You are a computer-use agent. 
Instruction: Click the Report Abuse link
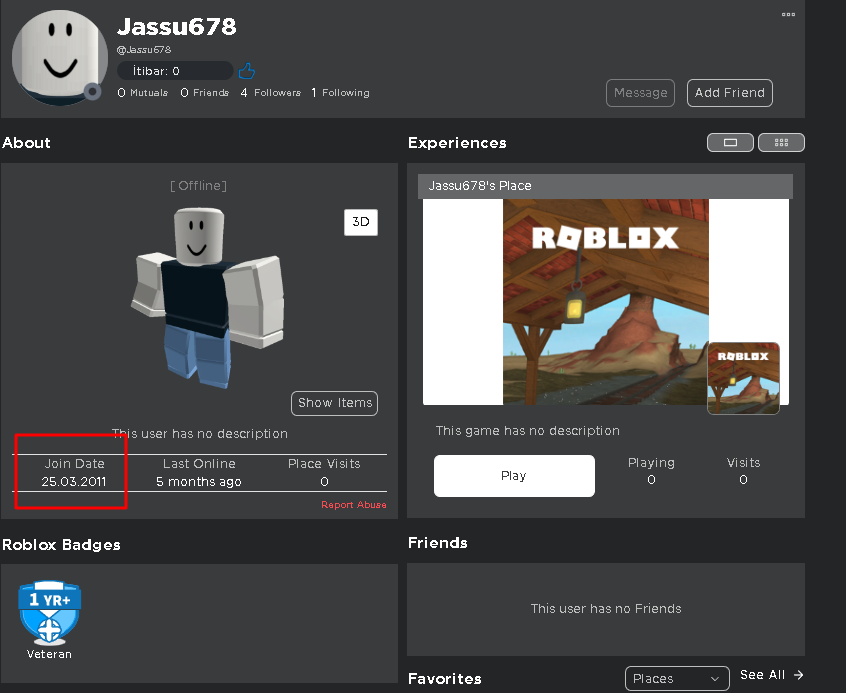pos(353,505)
